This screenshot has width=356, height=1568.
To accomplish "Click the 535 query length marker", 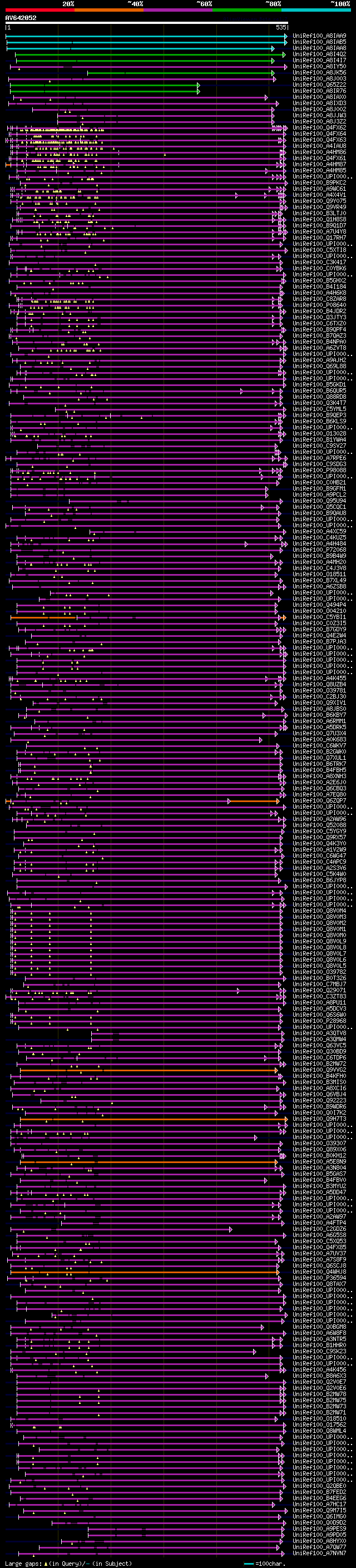I will [280, 27].
